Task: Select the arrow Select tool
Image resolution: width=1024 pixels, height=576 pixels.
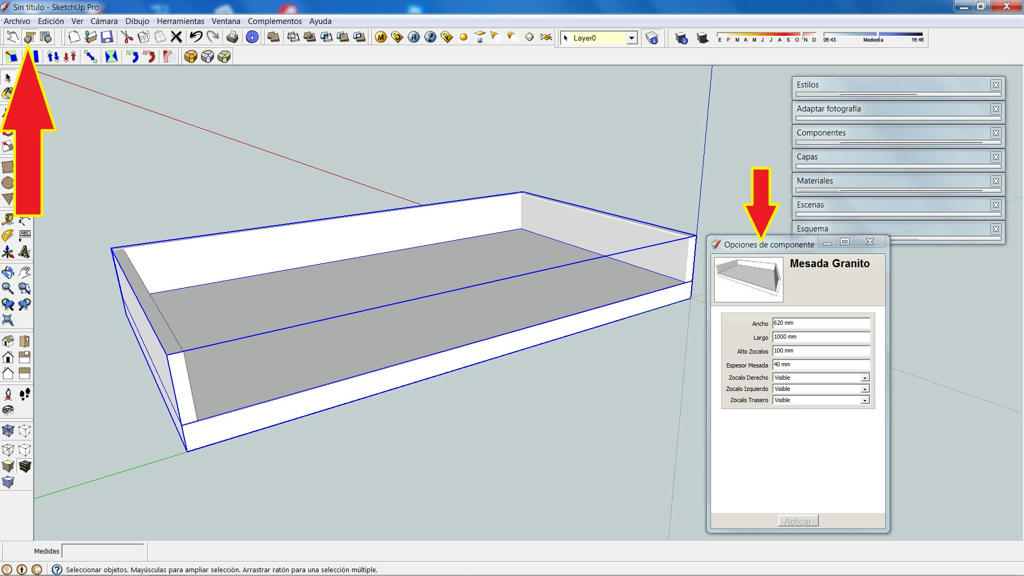Action: pos(8,78)
